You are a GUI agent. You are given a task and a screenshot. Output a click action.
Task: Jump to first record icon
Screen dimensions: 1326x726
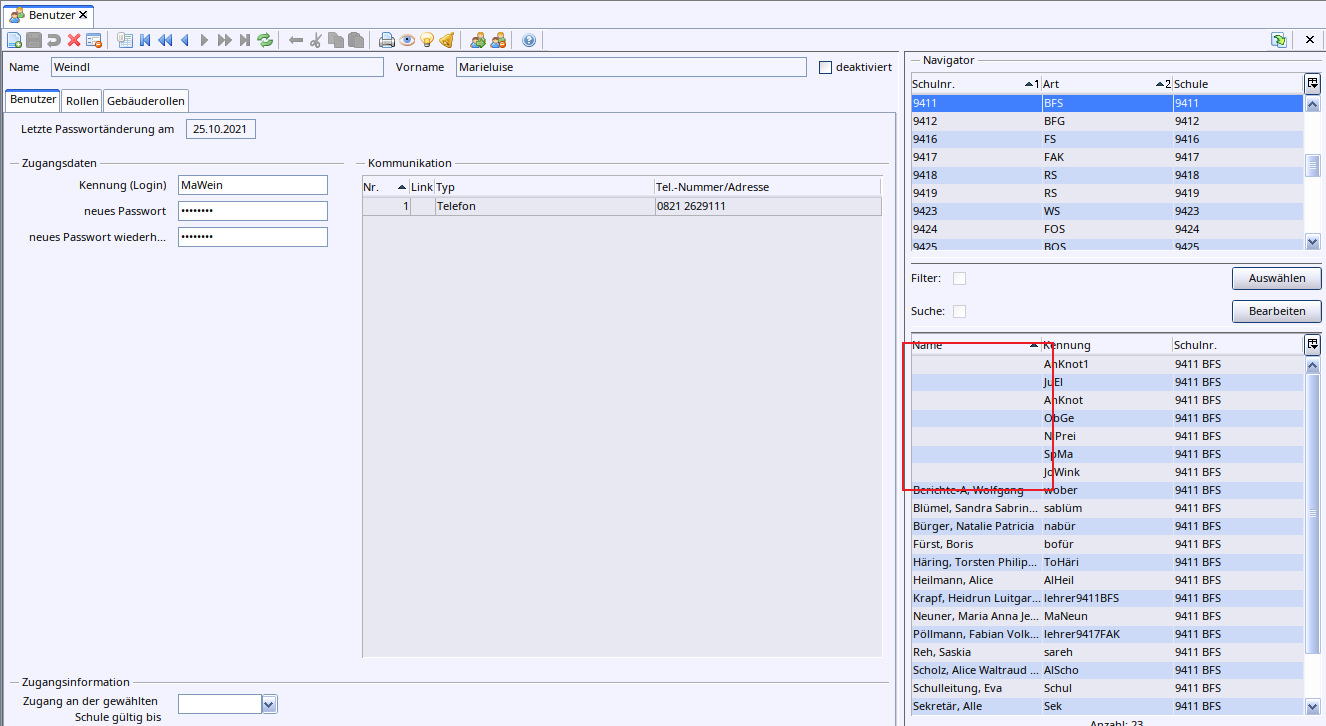pos(145,40)
